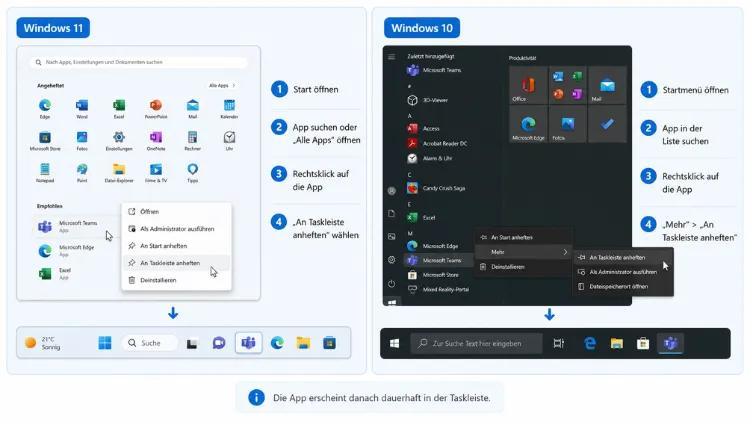Viewport: 750px width, 422px height.
Task: Expand Alle Apps list
Action: coord(221,85)
